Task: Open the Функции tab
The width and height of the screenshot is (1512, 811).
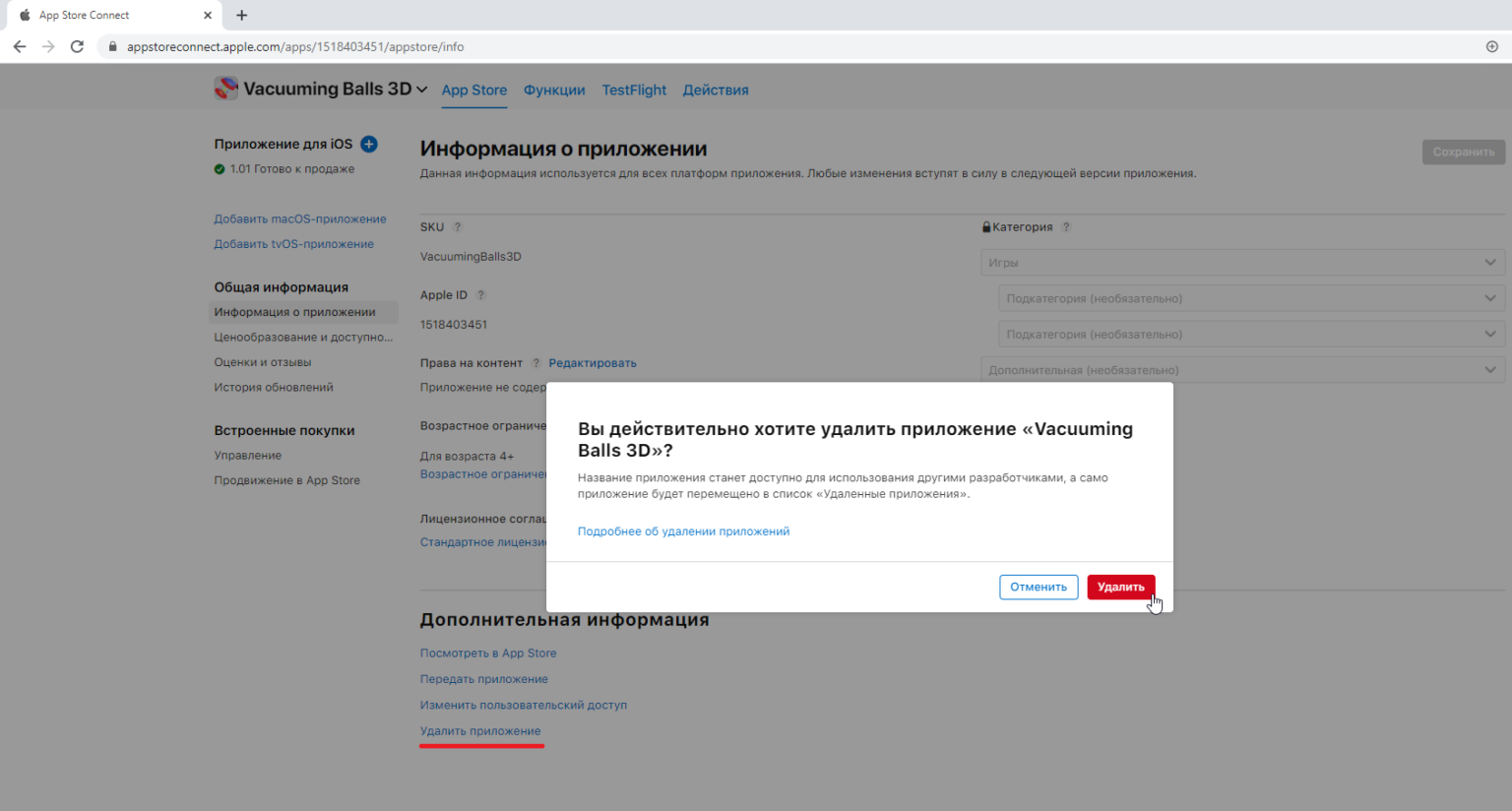Action: coord(554,90)
